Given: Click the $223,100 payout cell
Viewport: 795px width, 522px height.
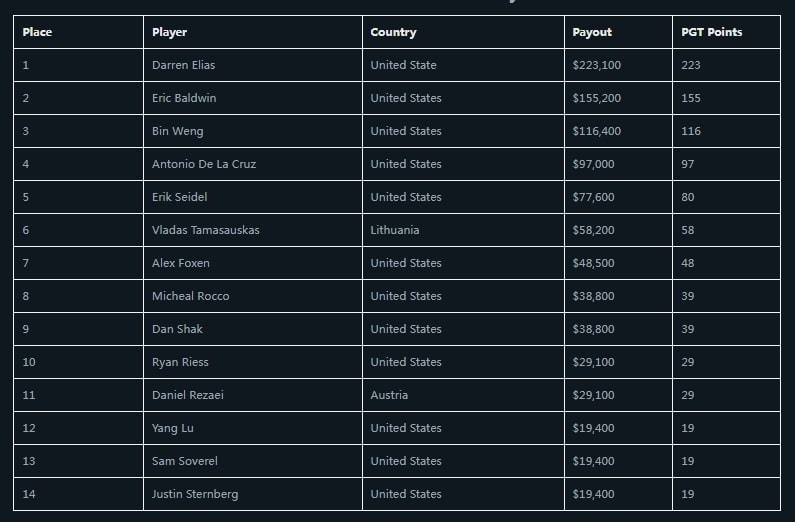Looking at the screenshot, I should click(597, 65).
